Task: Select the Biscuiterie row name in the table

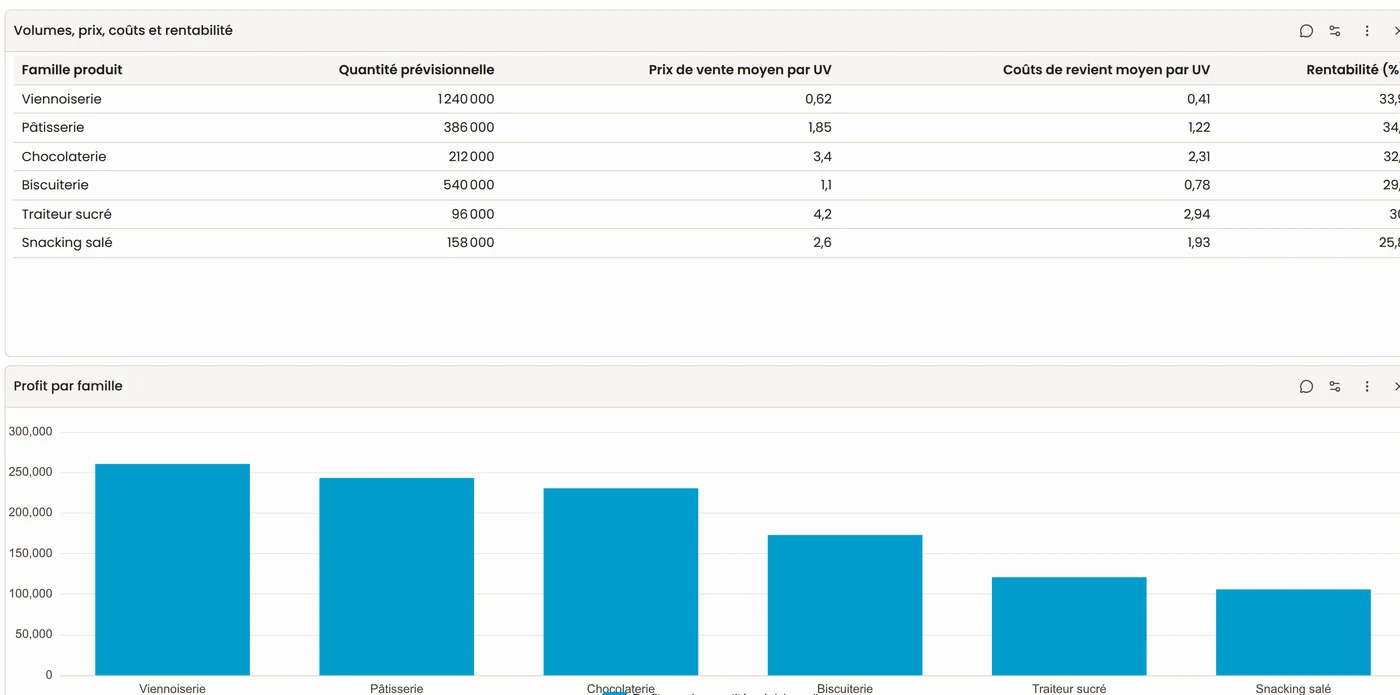Action: pyautogui.click(x=55, y=185)
